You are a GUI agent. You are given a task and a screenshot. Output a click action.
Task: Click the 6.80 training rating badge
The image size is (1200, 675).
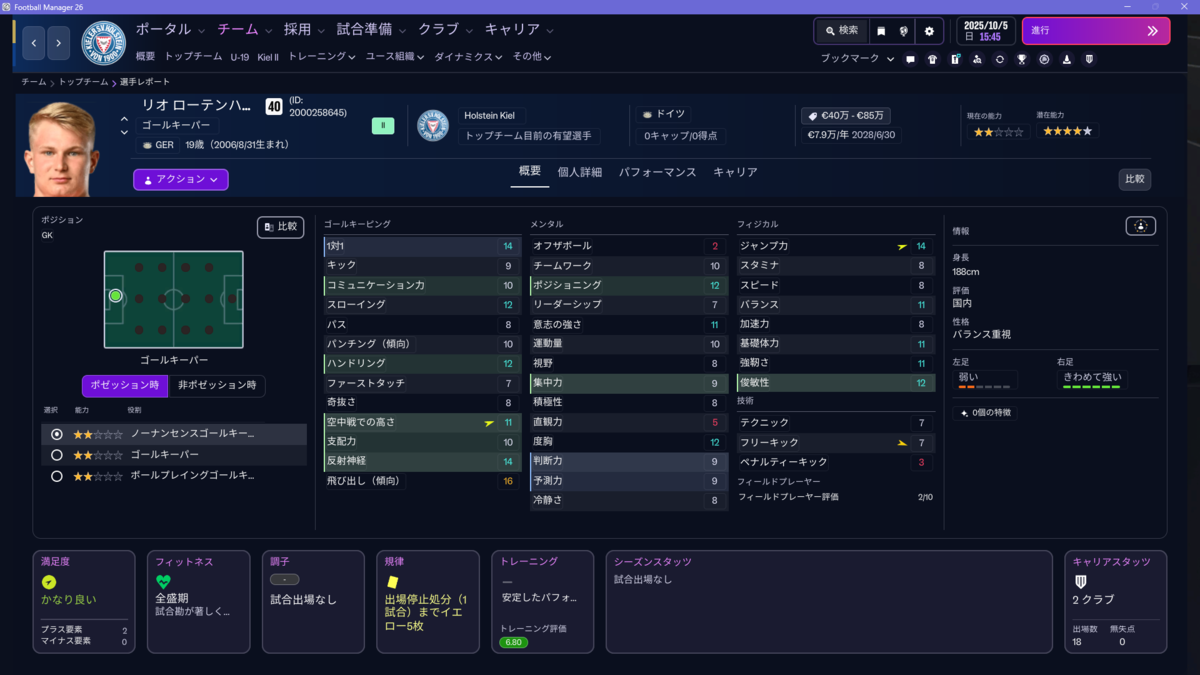(513, 642)
